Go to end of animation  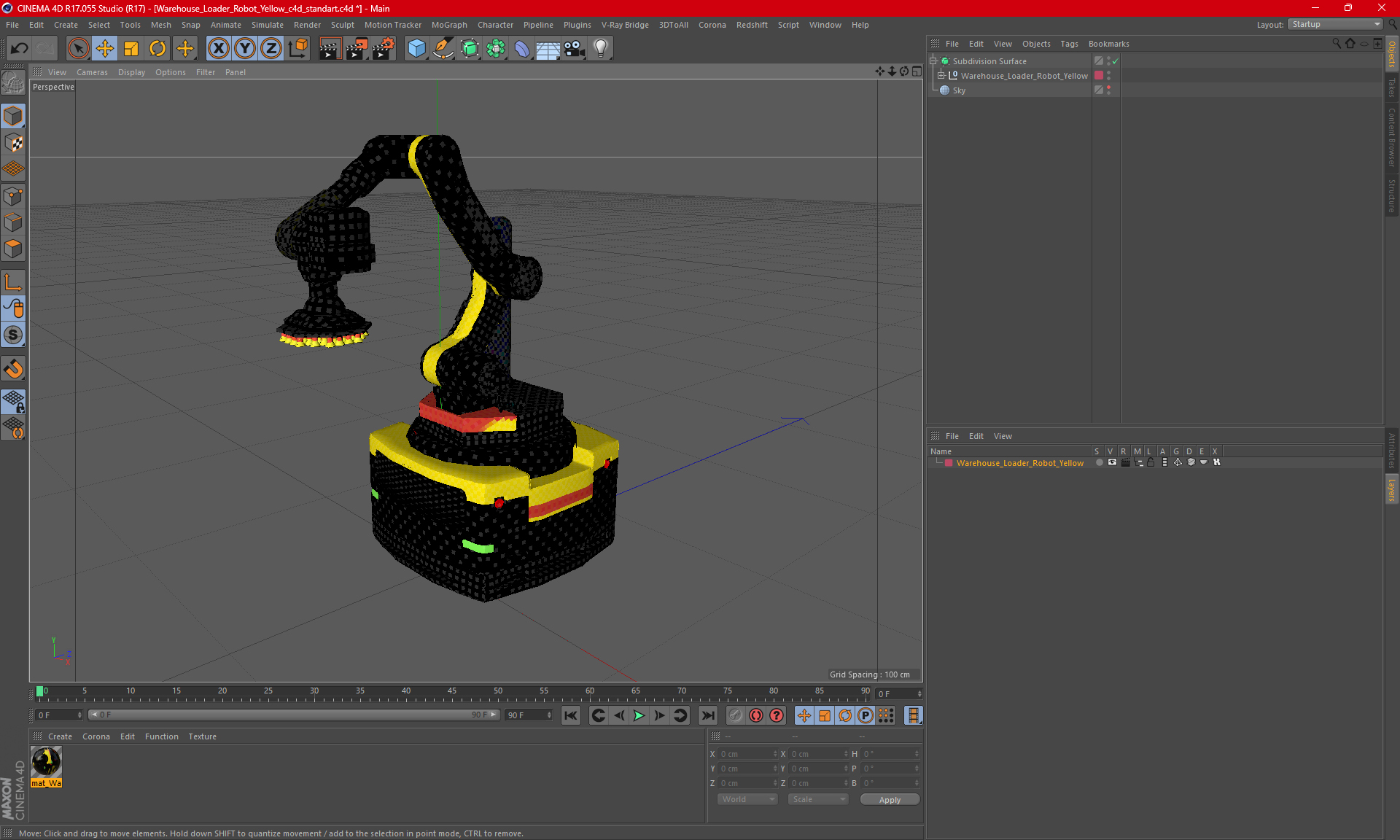tap(707, 715)
